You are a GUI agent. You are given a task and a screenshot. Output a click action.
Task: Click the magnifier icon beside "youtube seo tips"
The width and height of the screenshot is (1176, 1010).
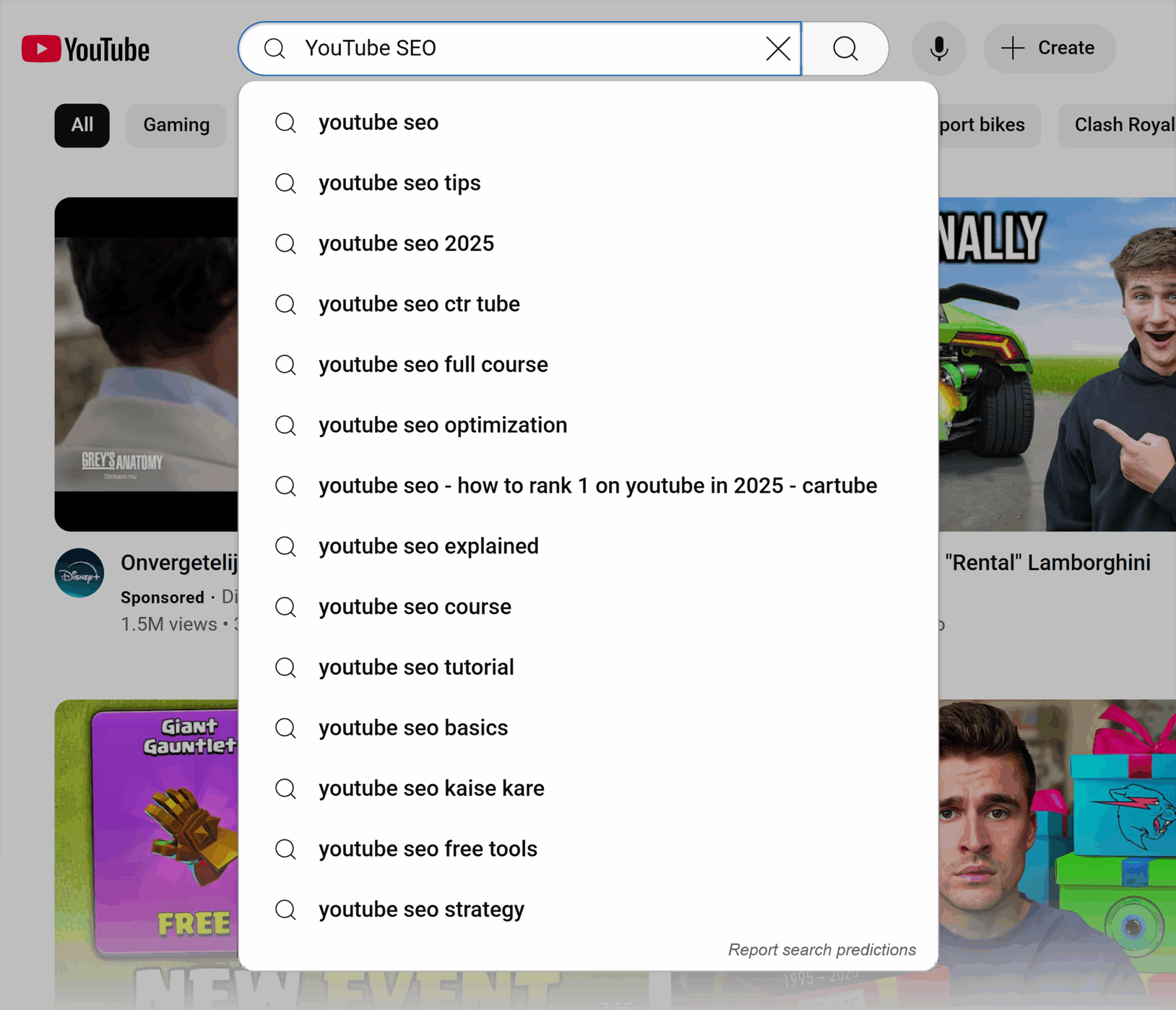285,183
